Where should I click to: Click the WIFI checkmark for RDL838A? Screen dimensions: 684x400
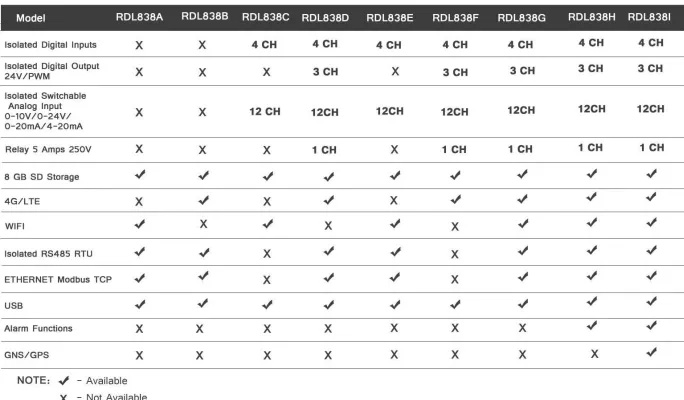(138, 225)
